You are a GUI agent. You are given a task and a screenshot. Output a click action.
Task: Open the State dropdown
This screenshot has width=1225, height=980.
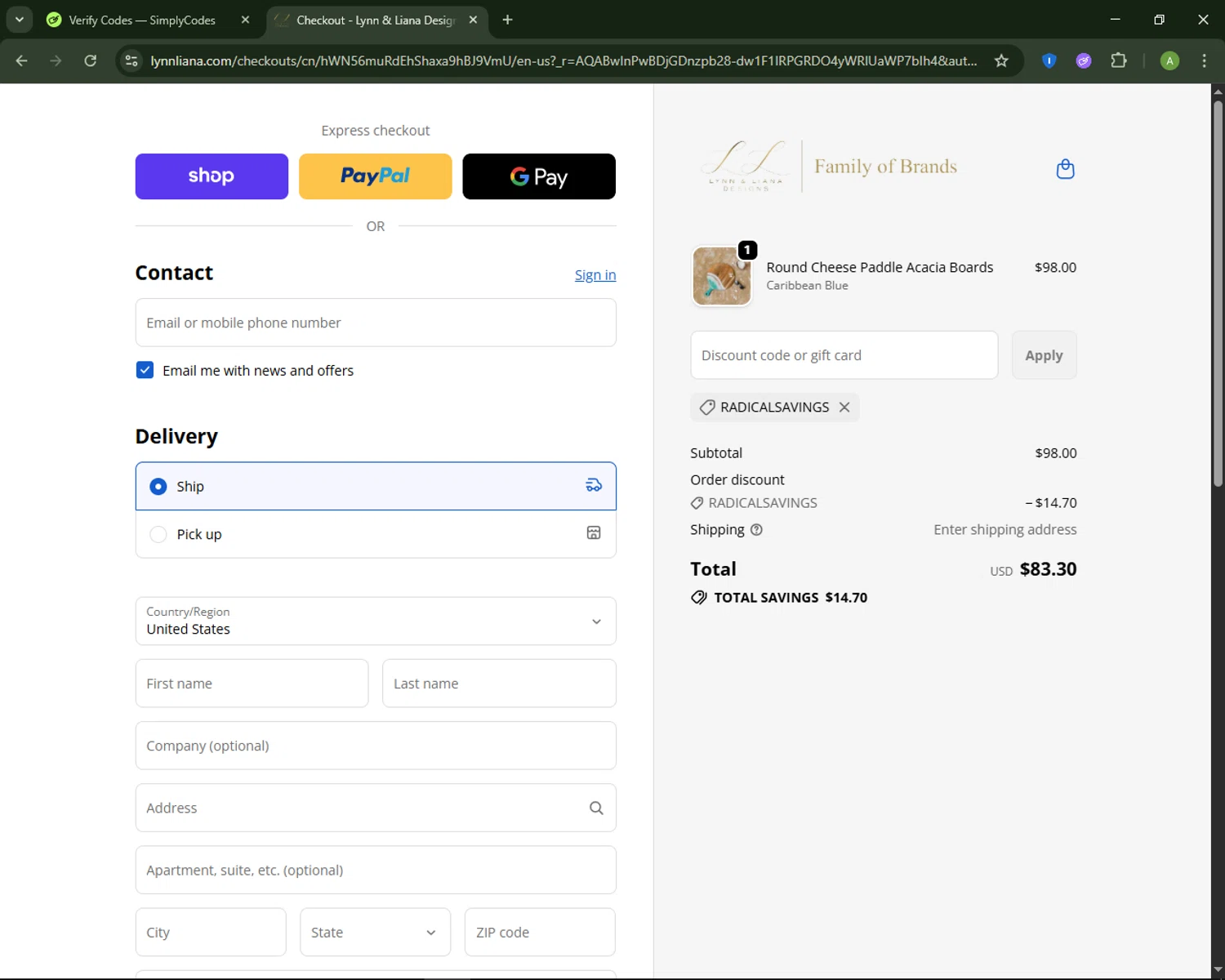[x=375, y=932]
